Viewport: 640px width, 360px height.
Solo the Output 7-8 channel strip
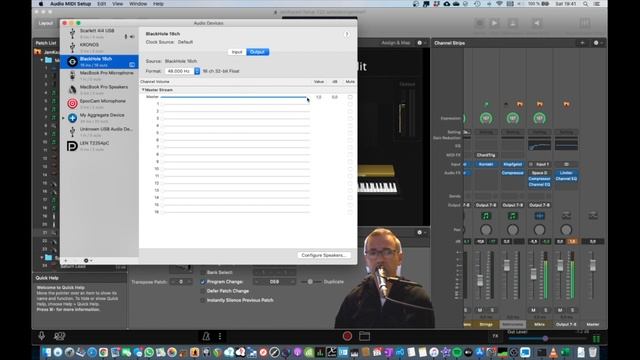click(572, 310)
